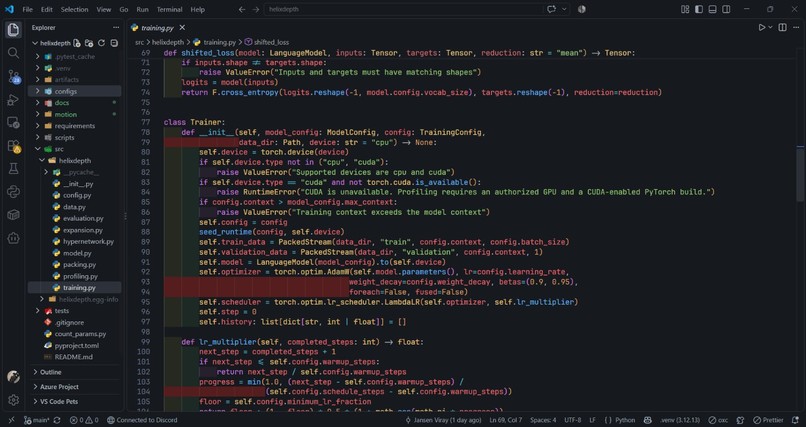
Task: Toggle Prettier formatter in status bar
Action: pyautogui.click(x=768, y=420)
